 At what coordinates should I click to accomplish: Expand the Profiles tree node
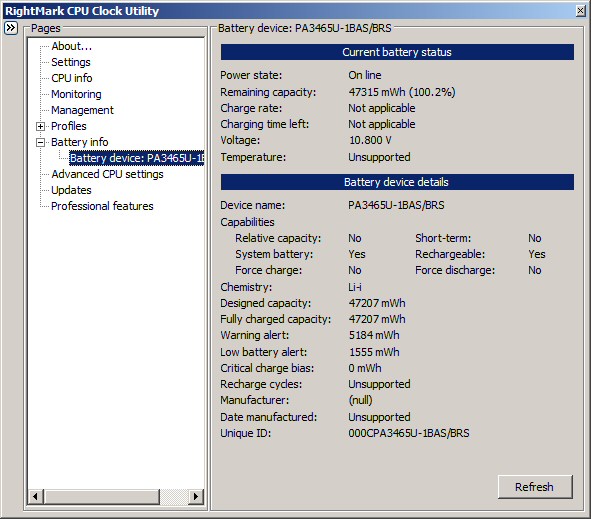[40, 126]
